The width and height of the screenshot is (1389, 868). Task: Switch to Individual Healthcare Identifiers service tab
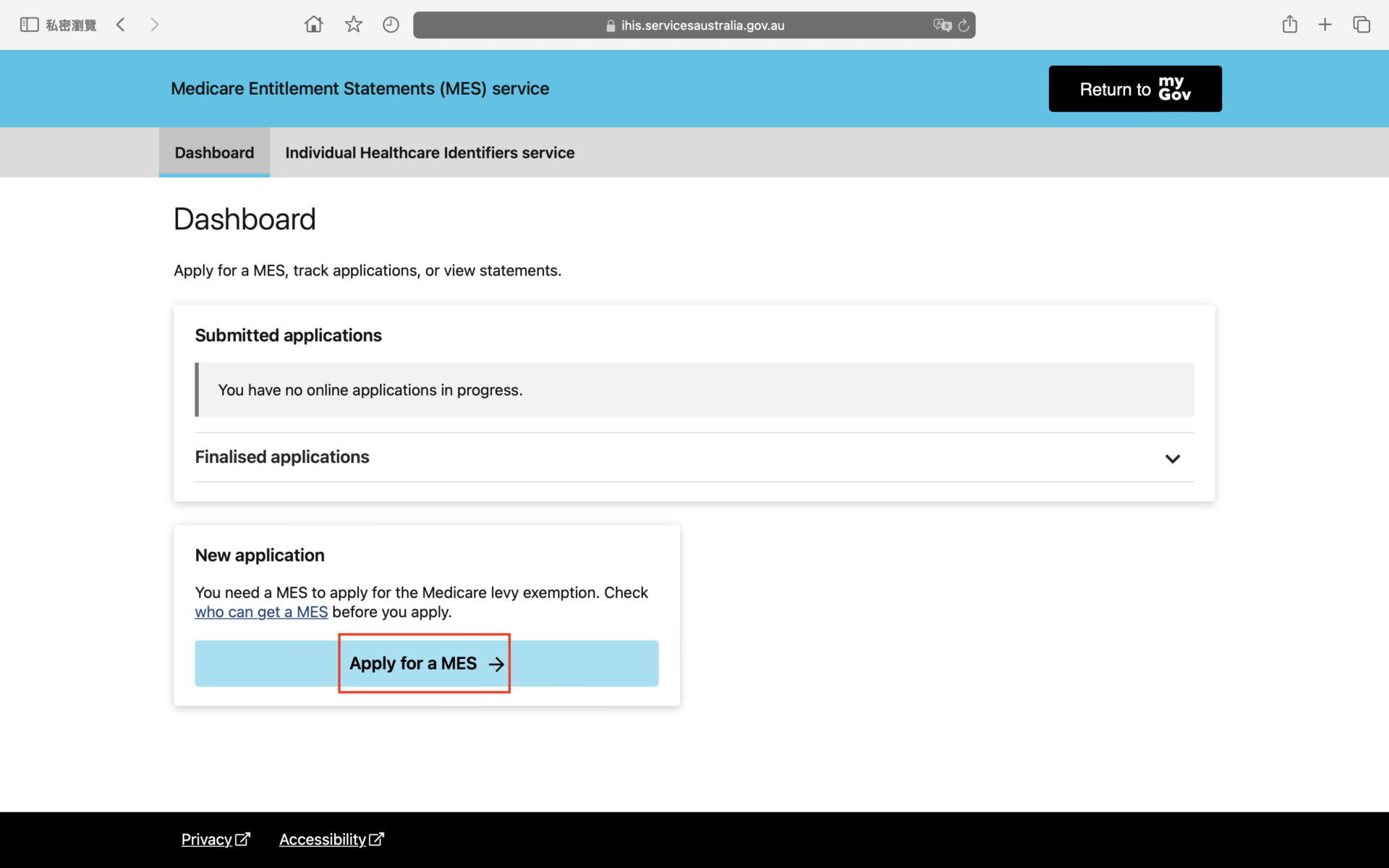[x=429, y=153]
